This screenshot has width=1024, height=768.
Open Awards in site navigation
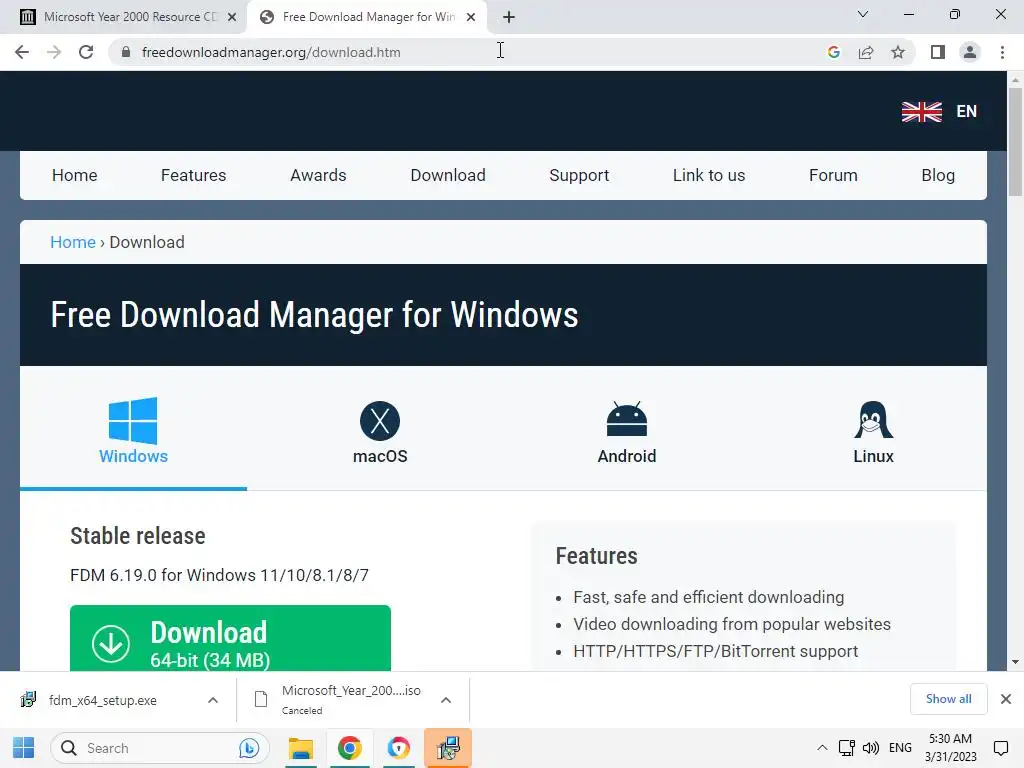[318, 175]
